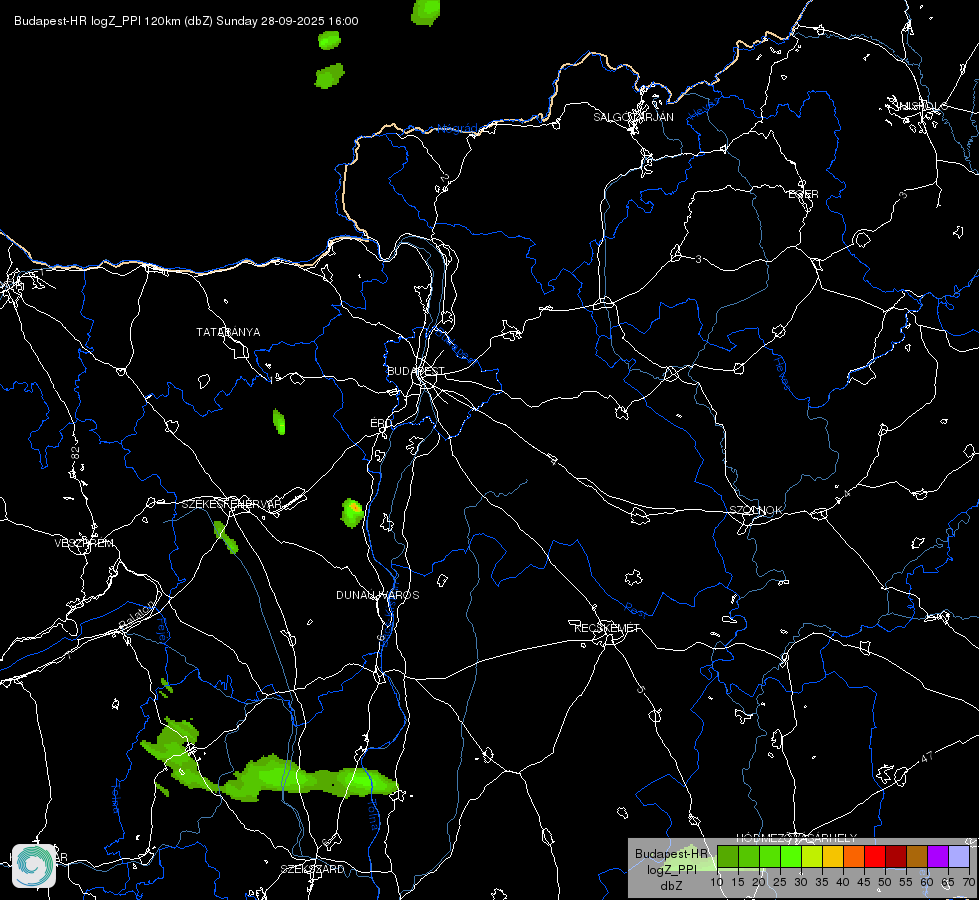The height and width of the screenshot is (900, 979).
Task: Click the legend scale value 10
Action: click(x=717, y=882)
